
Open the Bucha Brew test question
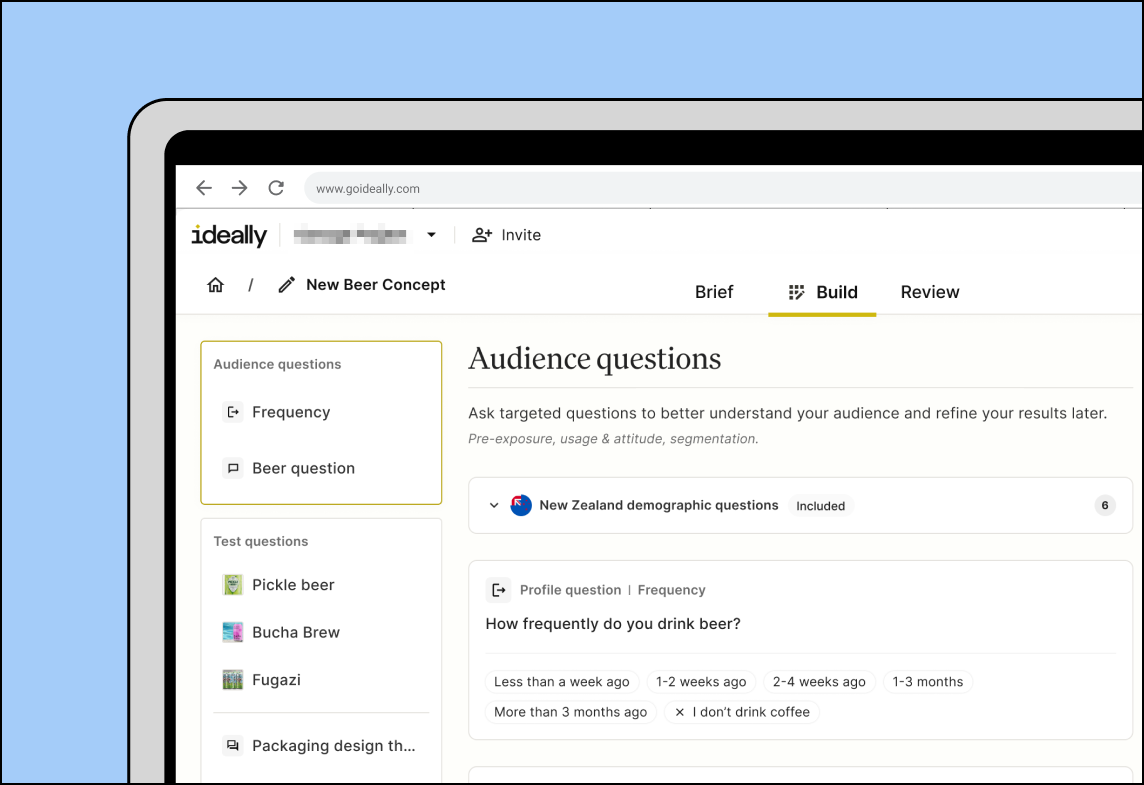[295, 633]
